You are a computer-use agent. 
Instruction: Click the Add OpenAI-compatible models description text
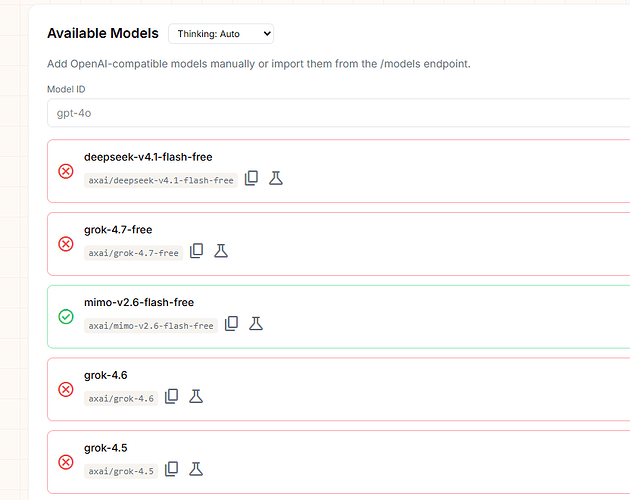click(259, 64)
